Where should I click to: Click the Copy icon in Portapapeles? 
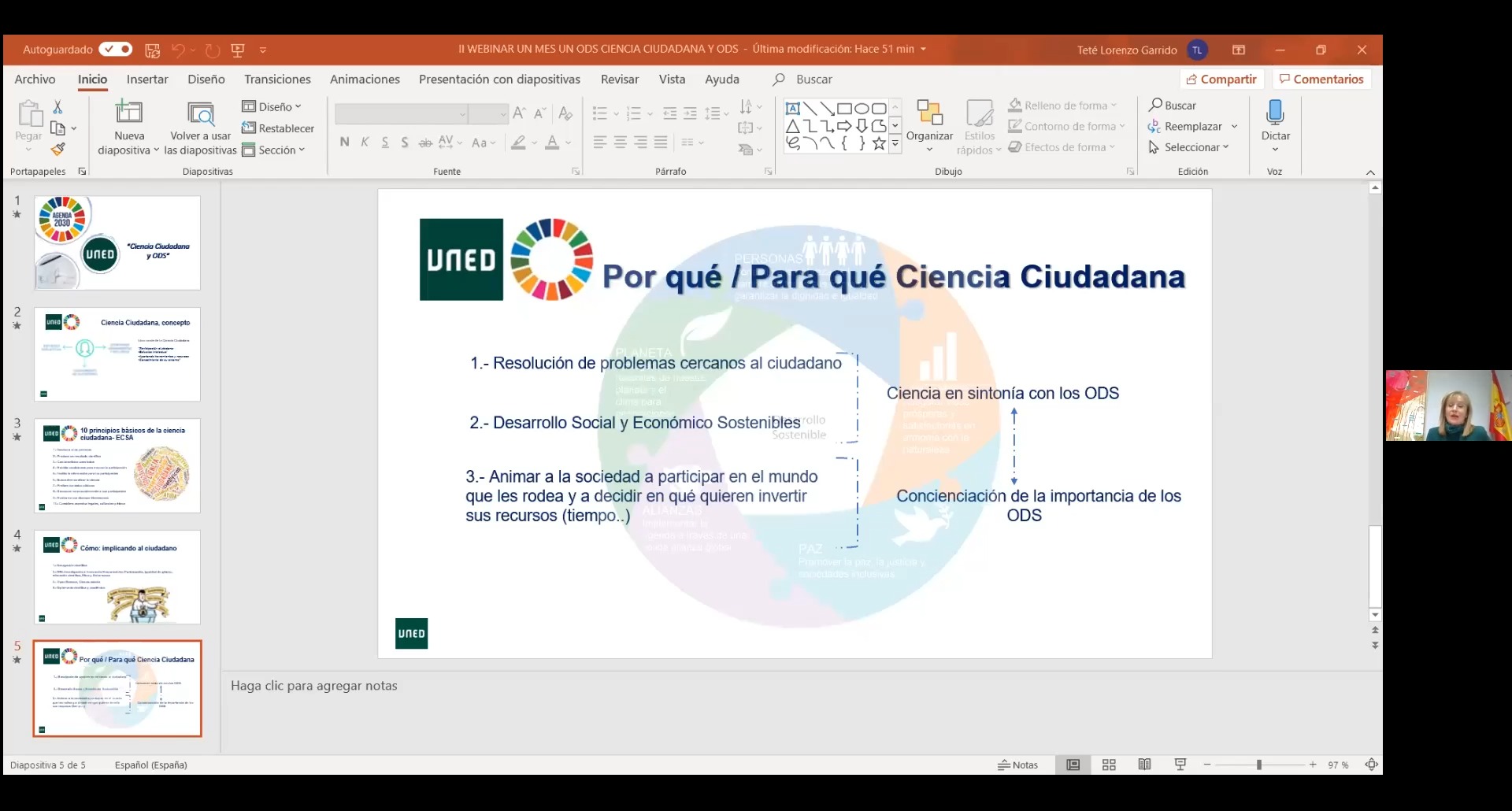(x=57, y=128)
